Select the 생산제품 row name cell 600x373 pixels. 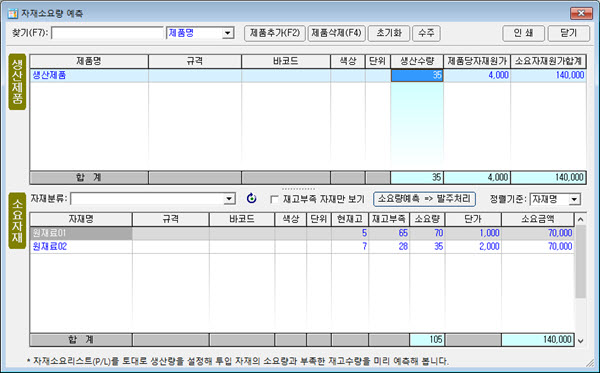click(89, 75)
